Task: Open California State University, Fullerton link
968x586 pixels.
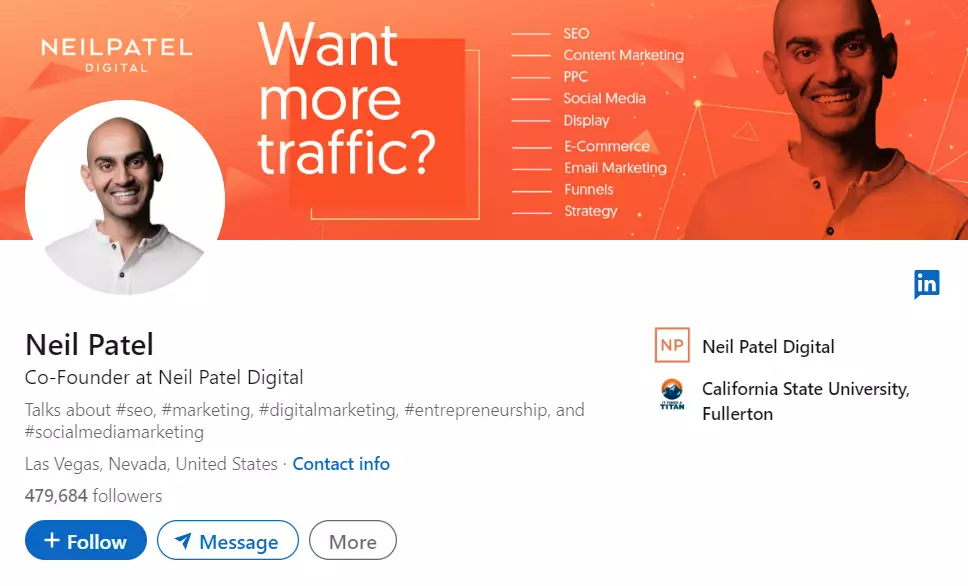Action: point(805,401)
